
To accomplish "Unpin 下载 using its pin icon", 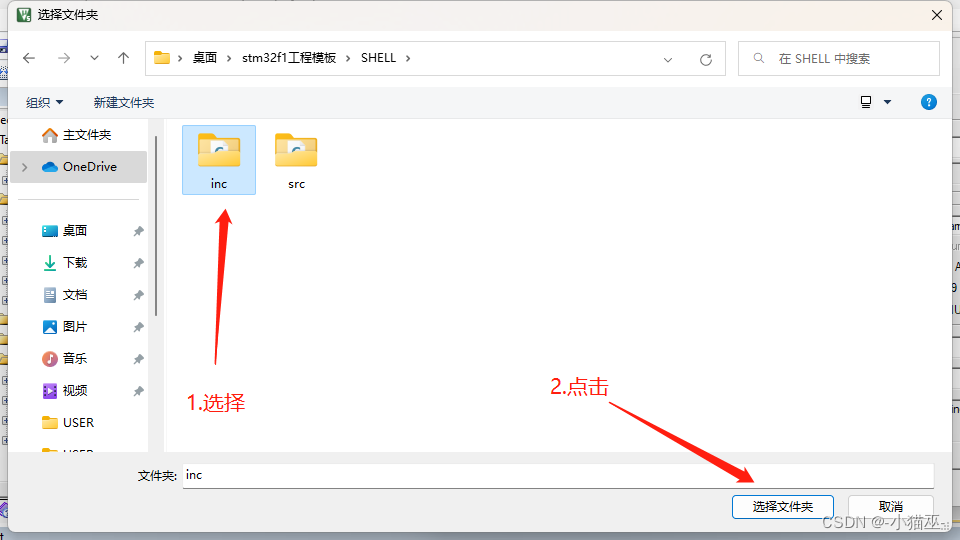I will (x=138, y=263).
